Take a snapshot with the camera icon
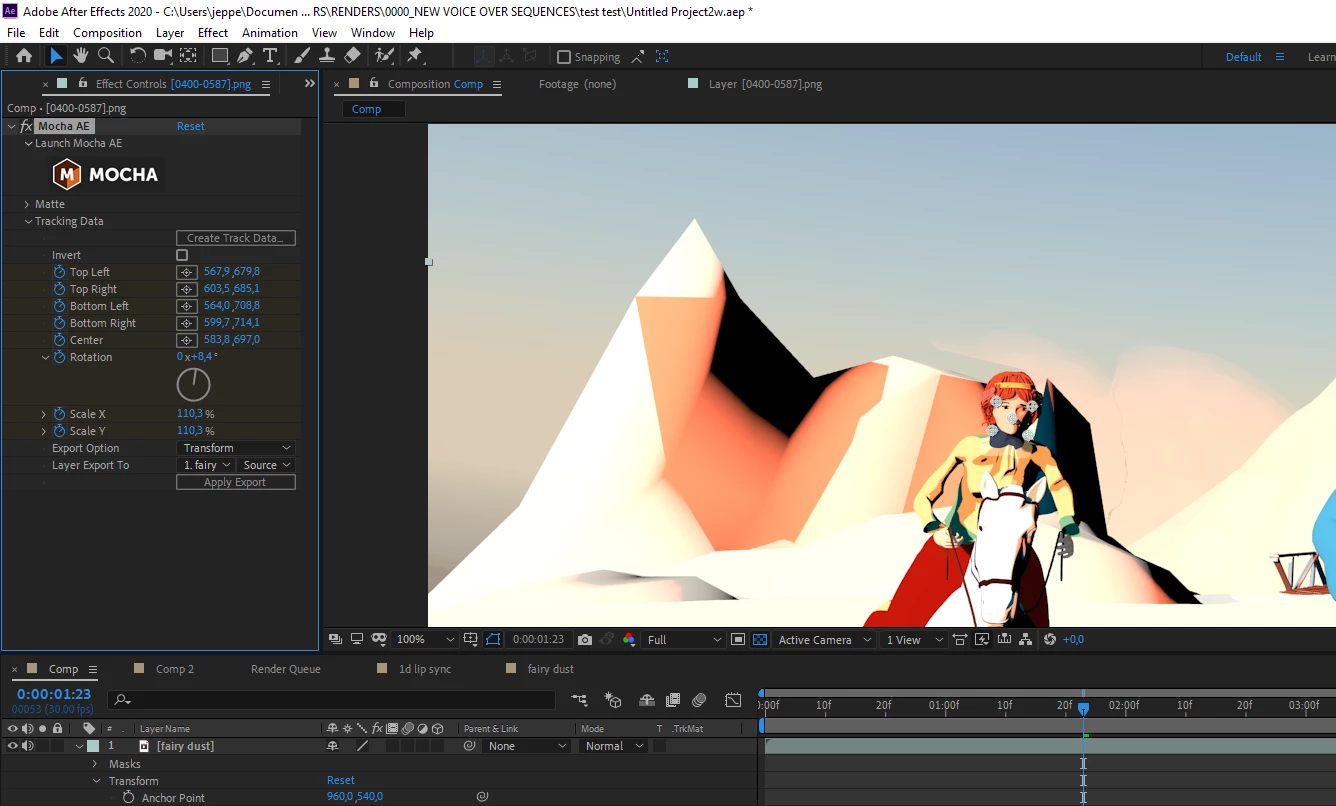This screenshot has height=806, width=1336. click(585, 640)
